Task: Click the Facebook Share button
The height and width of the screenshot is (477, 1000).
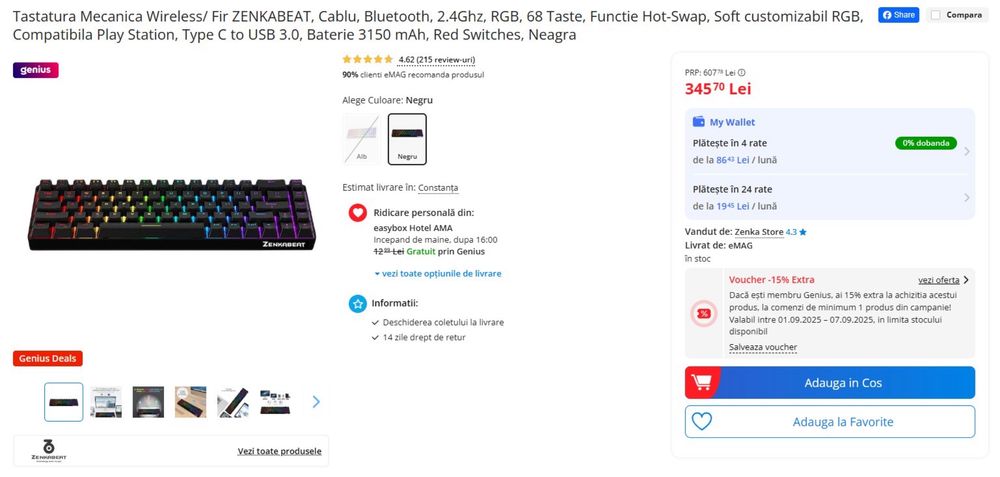Action: pos(898,15)
